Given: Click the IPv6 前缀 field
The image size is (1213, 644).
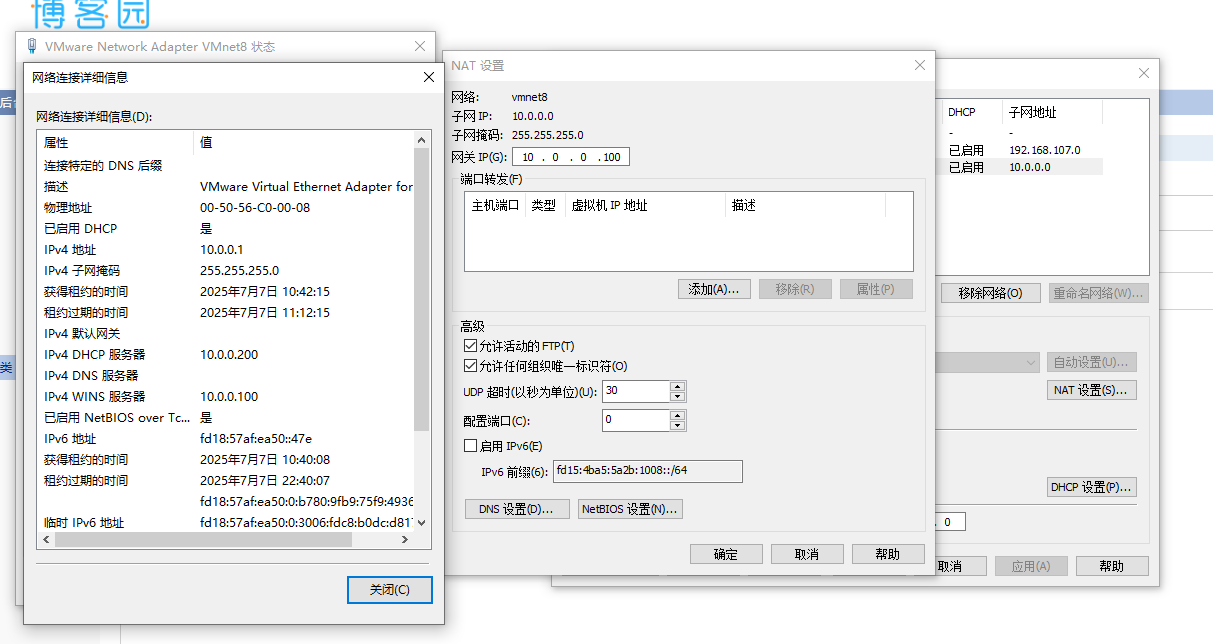Looking at the screenshot, I should coord(647,471).
